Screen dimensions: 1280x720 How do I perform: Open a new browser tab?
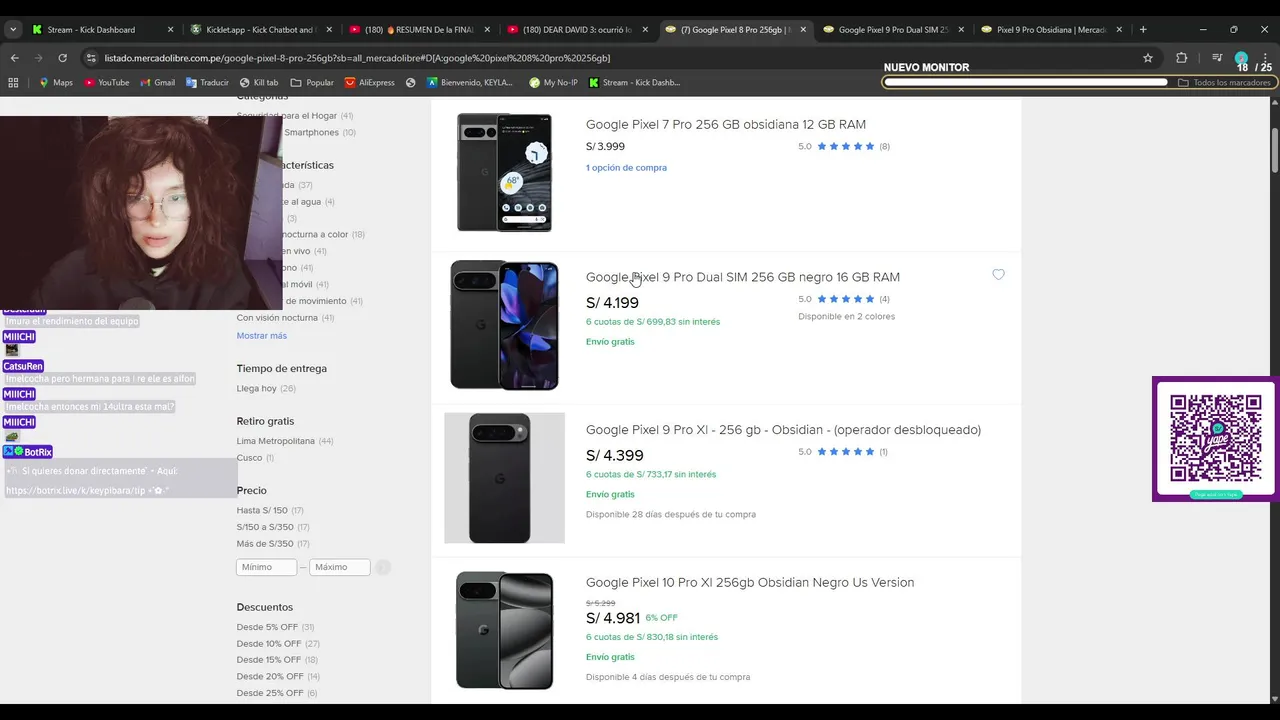pos(1143,29)
